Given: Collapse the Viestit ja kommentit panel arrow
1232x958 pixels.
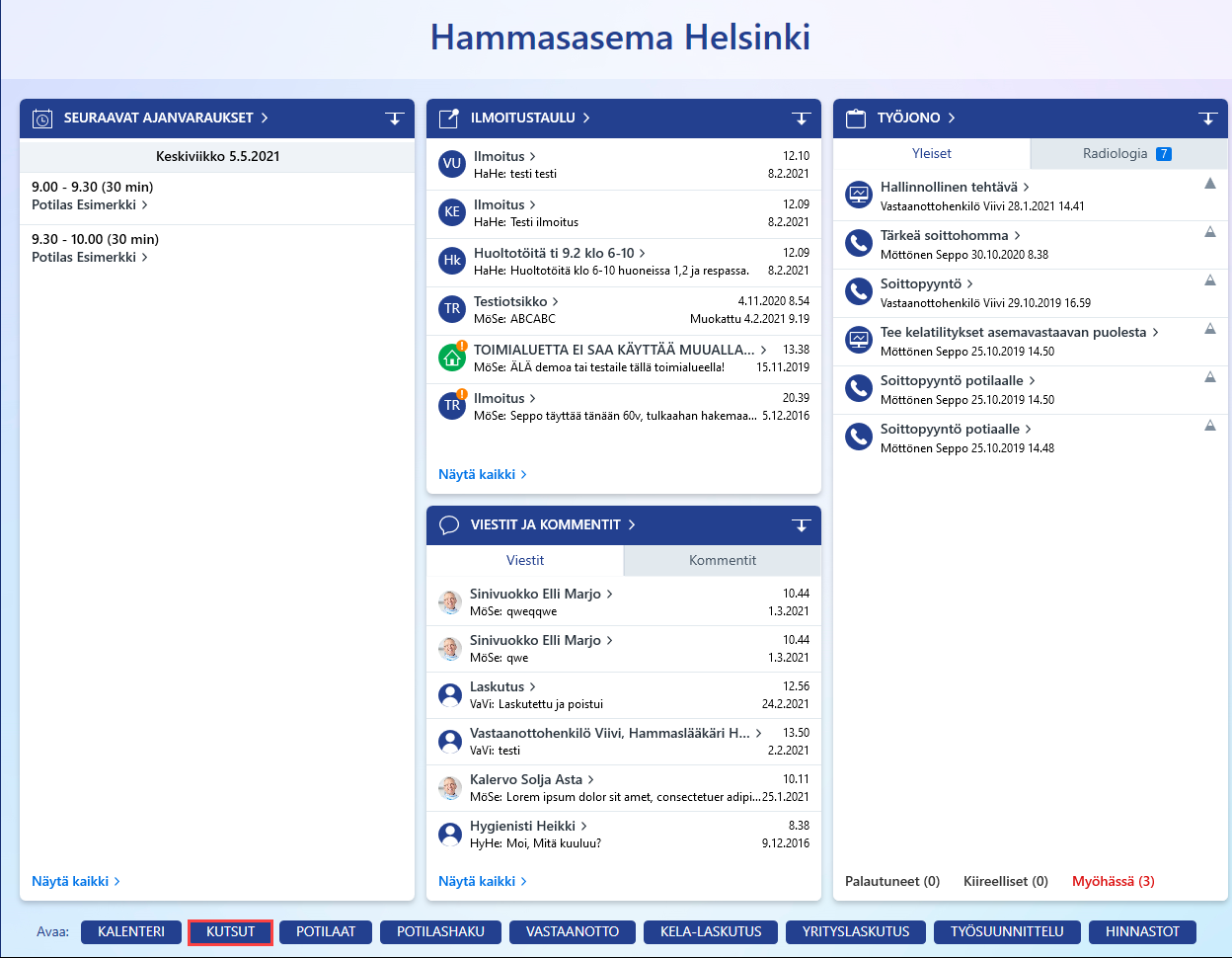Looking at the screenshot, I should [801, 525].
